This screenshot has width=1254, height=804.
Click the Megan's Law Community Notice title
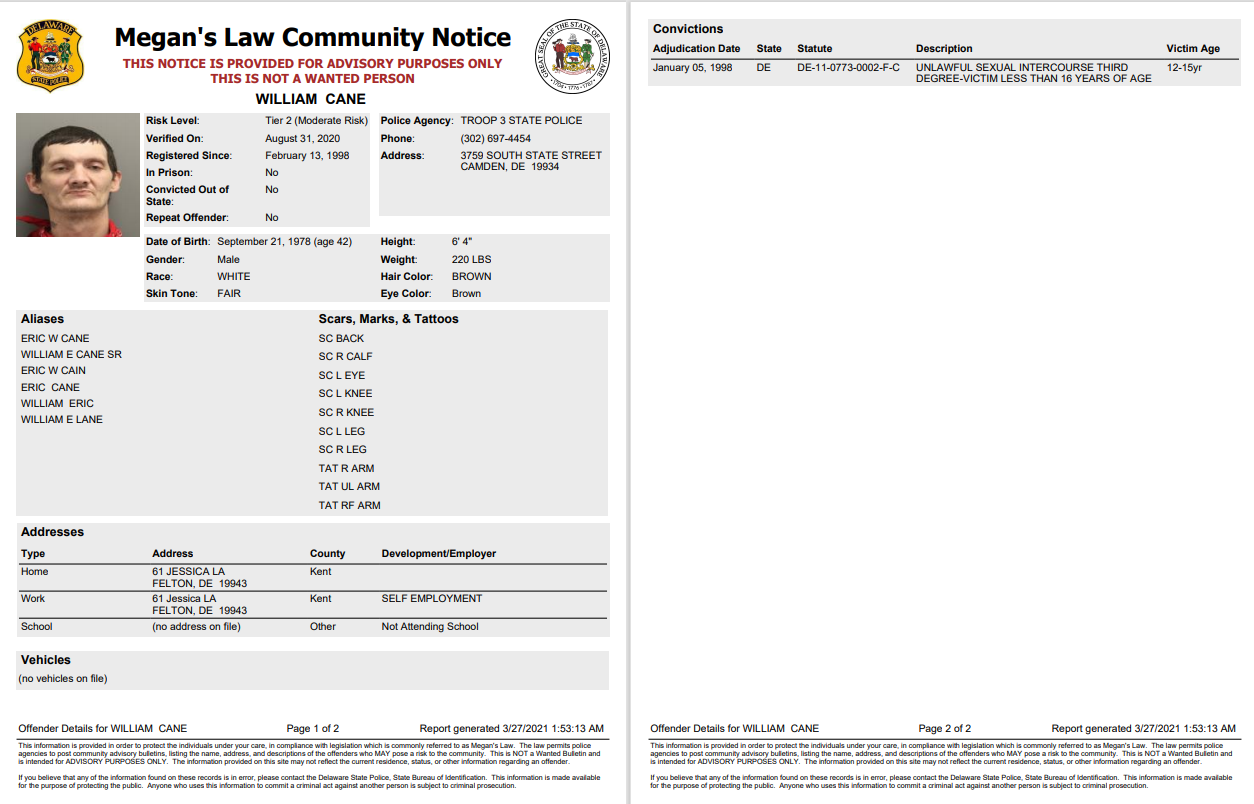coord(312,38)
